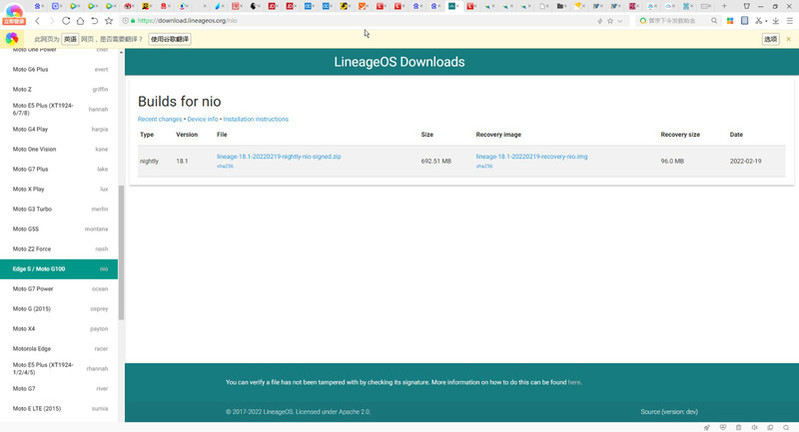Viewport: 799px width, 432px height.
Task: Click the star icon inside the address bar
Action: (610, 21)
